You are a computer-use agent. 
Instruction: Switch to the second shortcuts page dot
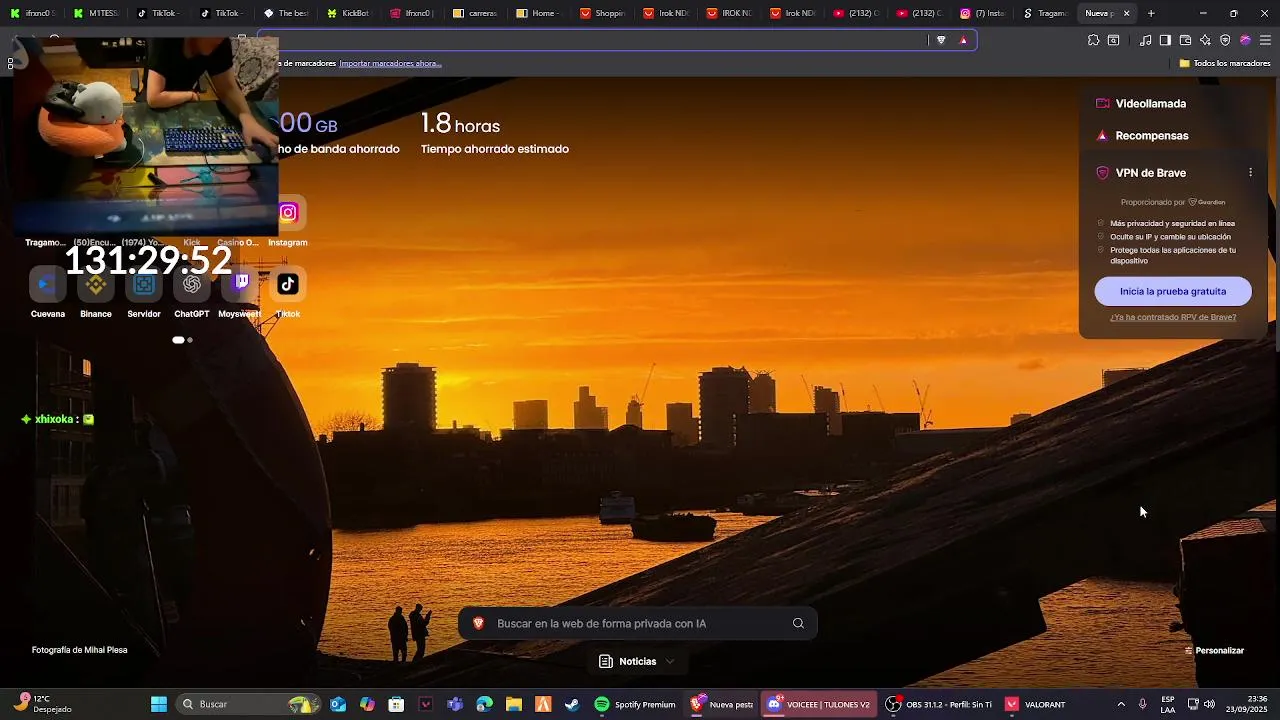[190, 340]
